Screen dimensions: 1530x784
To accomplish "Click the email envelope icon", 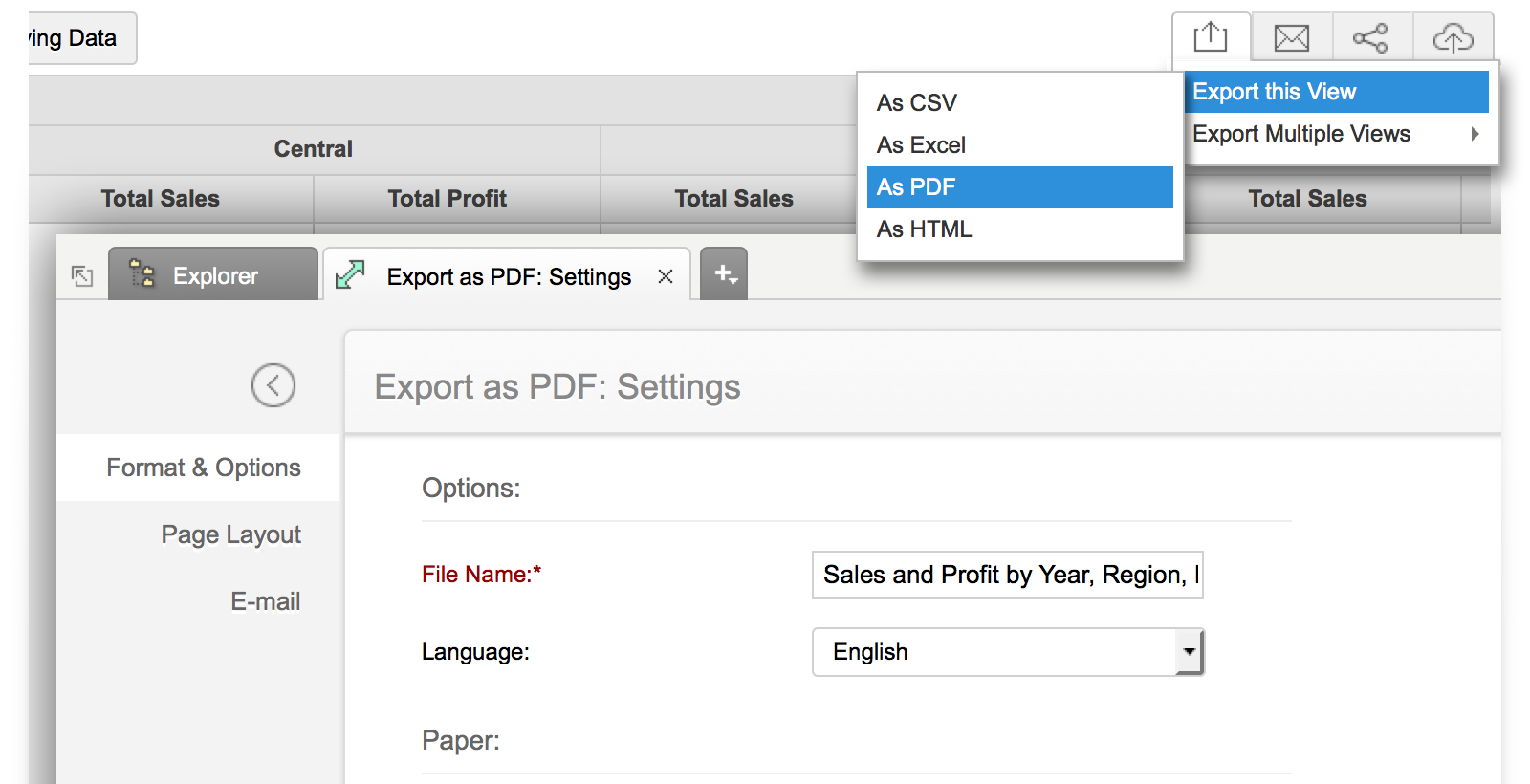I will pos(1291,38).
